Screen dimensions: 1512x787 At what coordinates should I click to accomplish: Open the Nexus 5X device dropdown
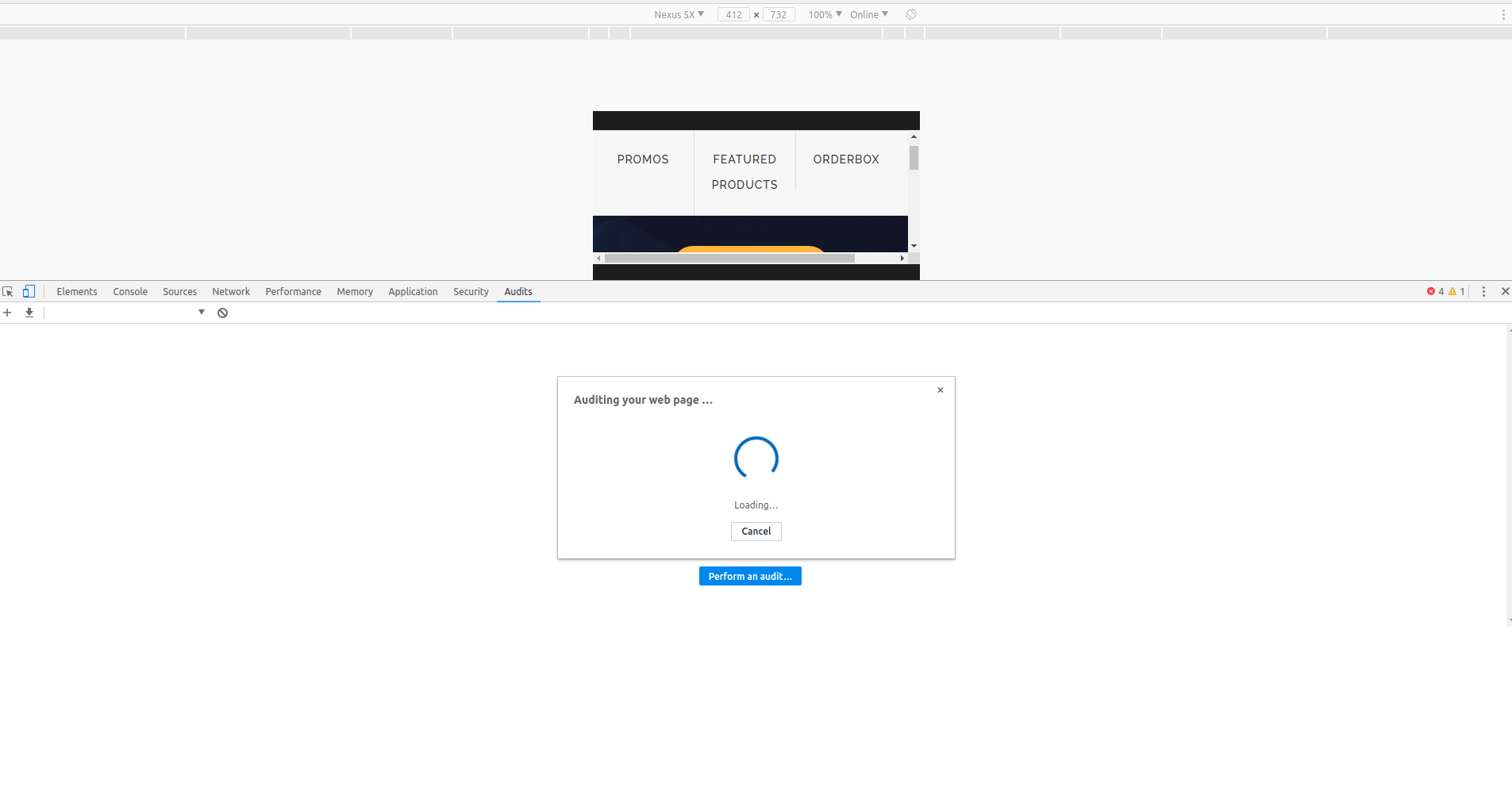677,13
